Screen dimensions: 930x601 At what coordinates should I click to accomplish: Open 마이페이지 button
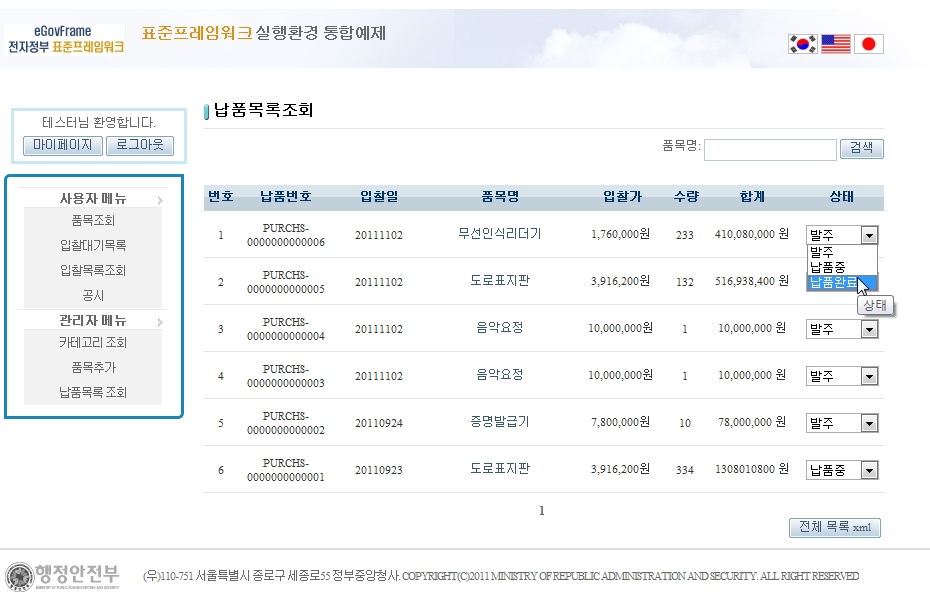click(62, 146)
